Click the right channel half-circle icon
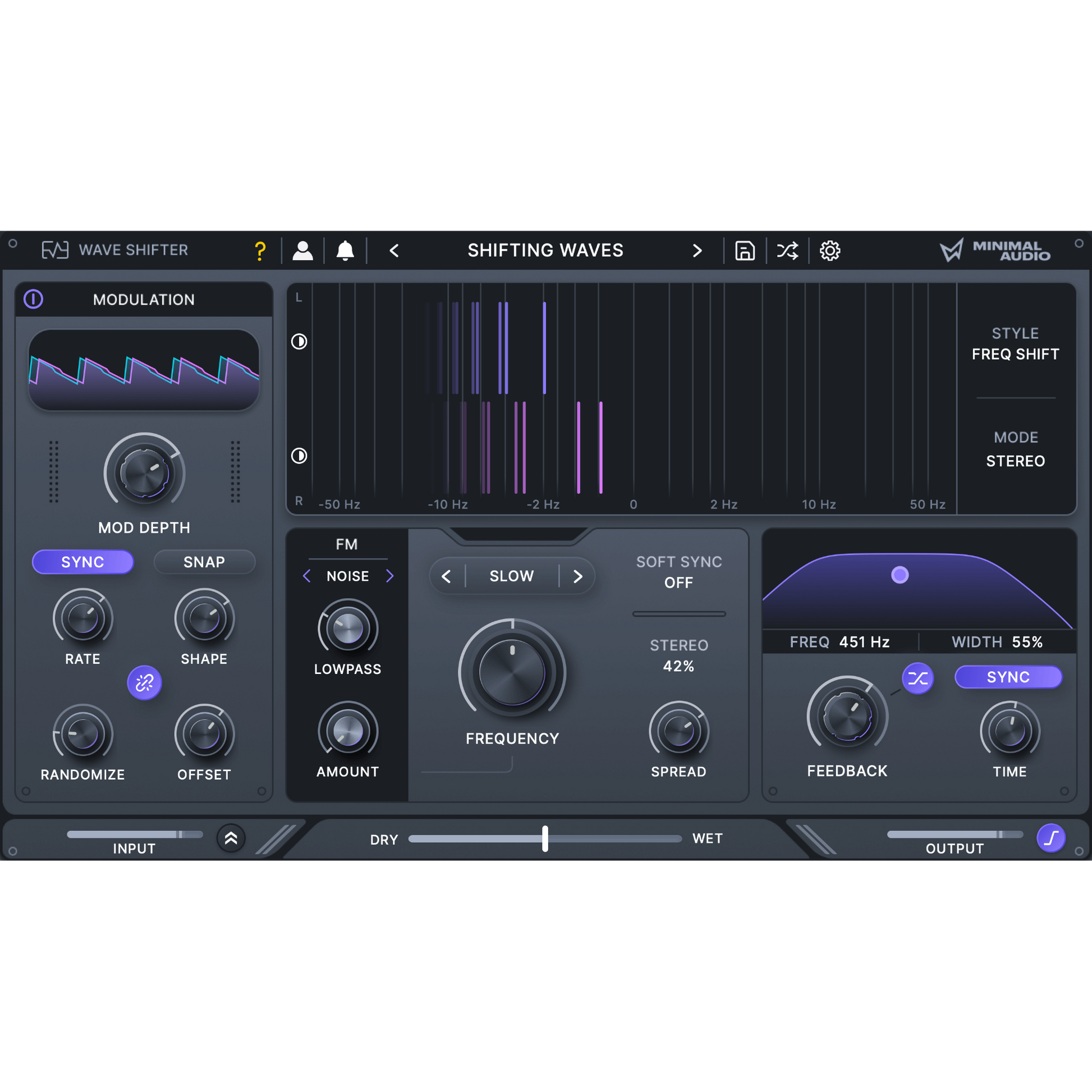The image size is (1092, 1092). 299,456
